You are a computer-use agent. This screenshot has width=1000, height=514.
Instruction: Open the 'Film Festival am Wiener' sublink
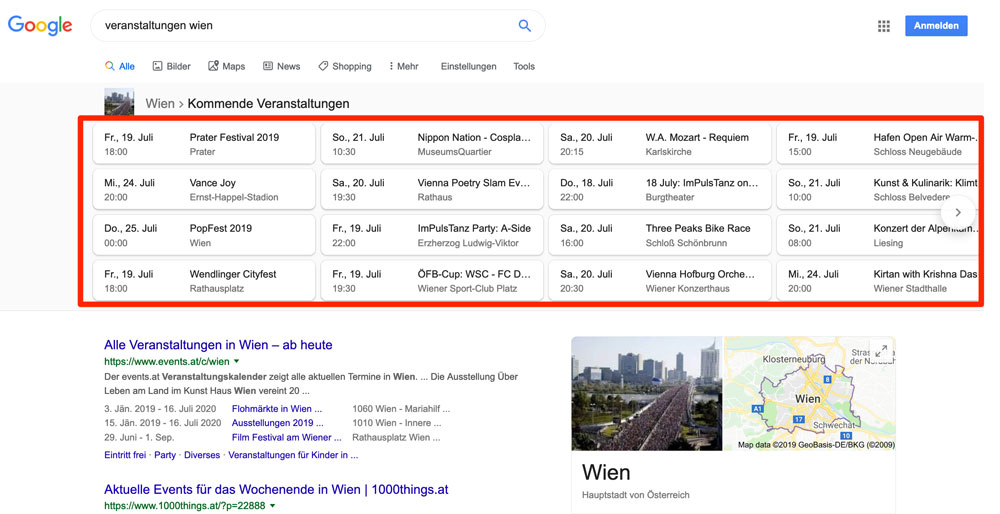286,437
